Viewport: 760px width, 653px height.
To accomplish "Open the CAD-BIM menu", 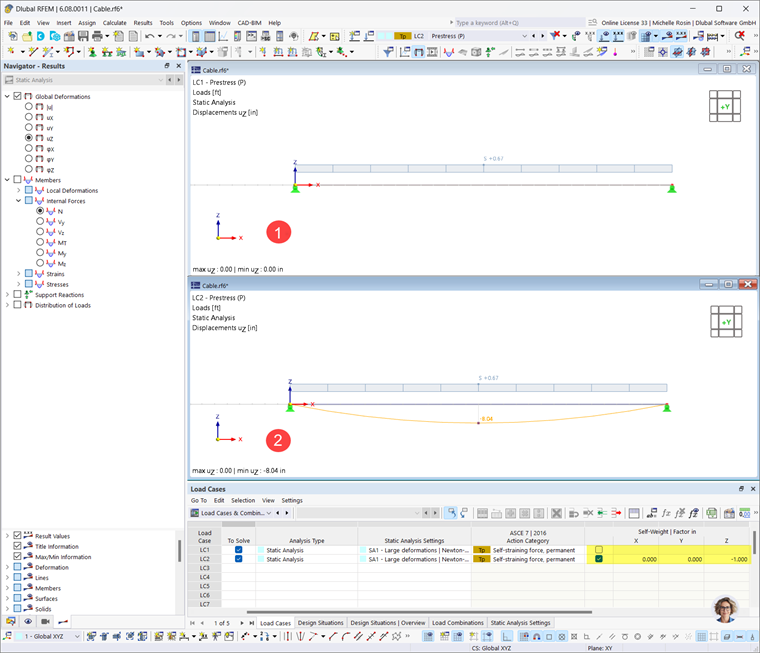I will [x=249, y=23].
